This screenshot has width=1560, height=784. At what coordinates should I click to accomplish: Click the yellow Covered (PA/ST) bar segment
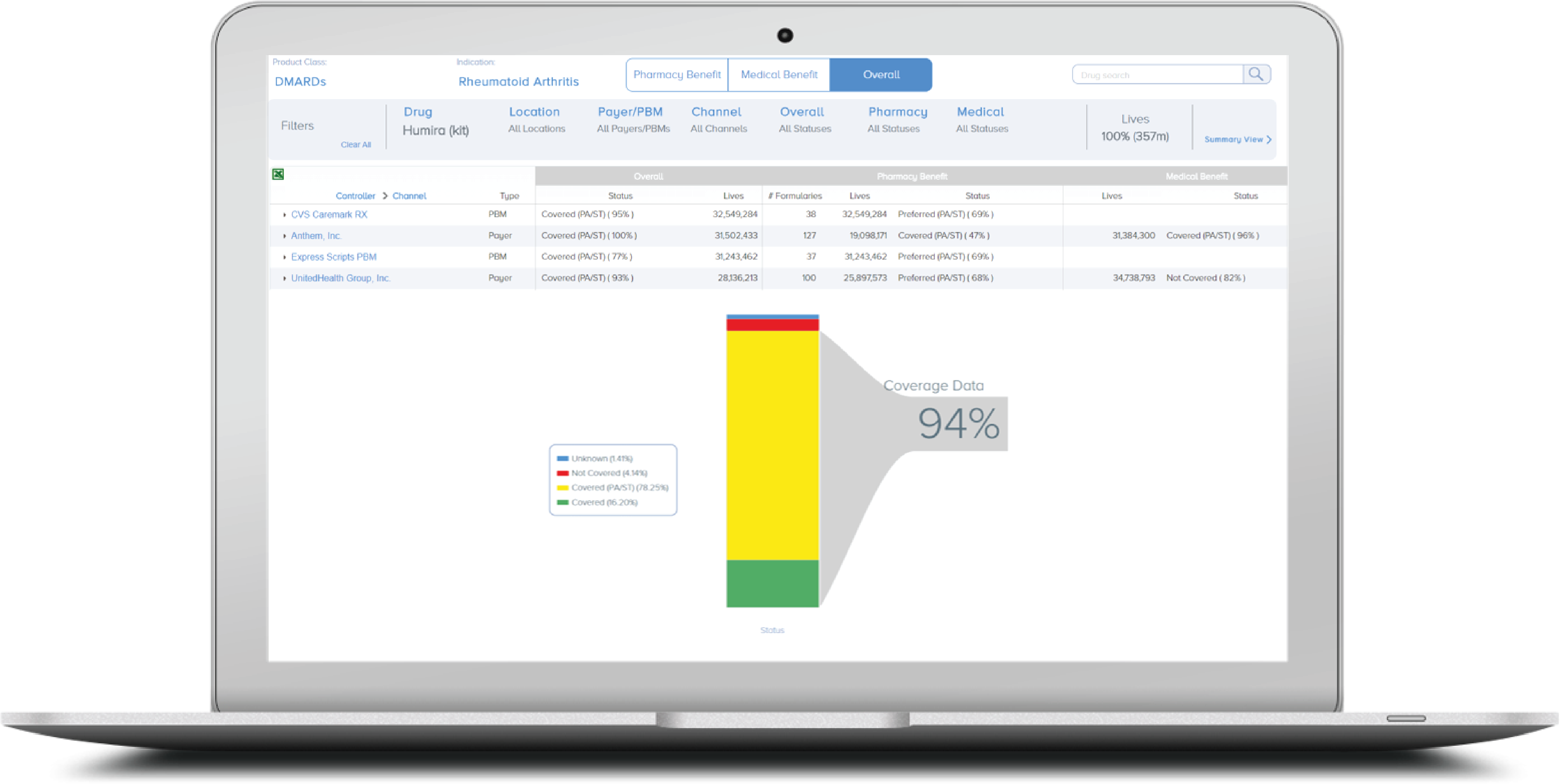click(772, 445)
